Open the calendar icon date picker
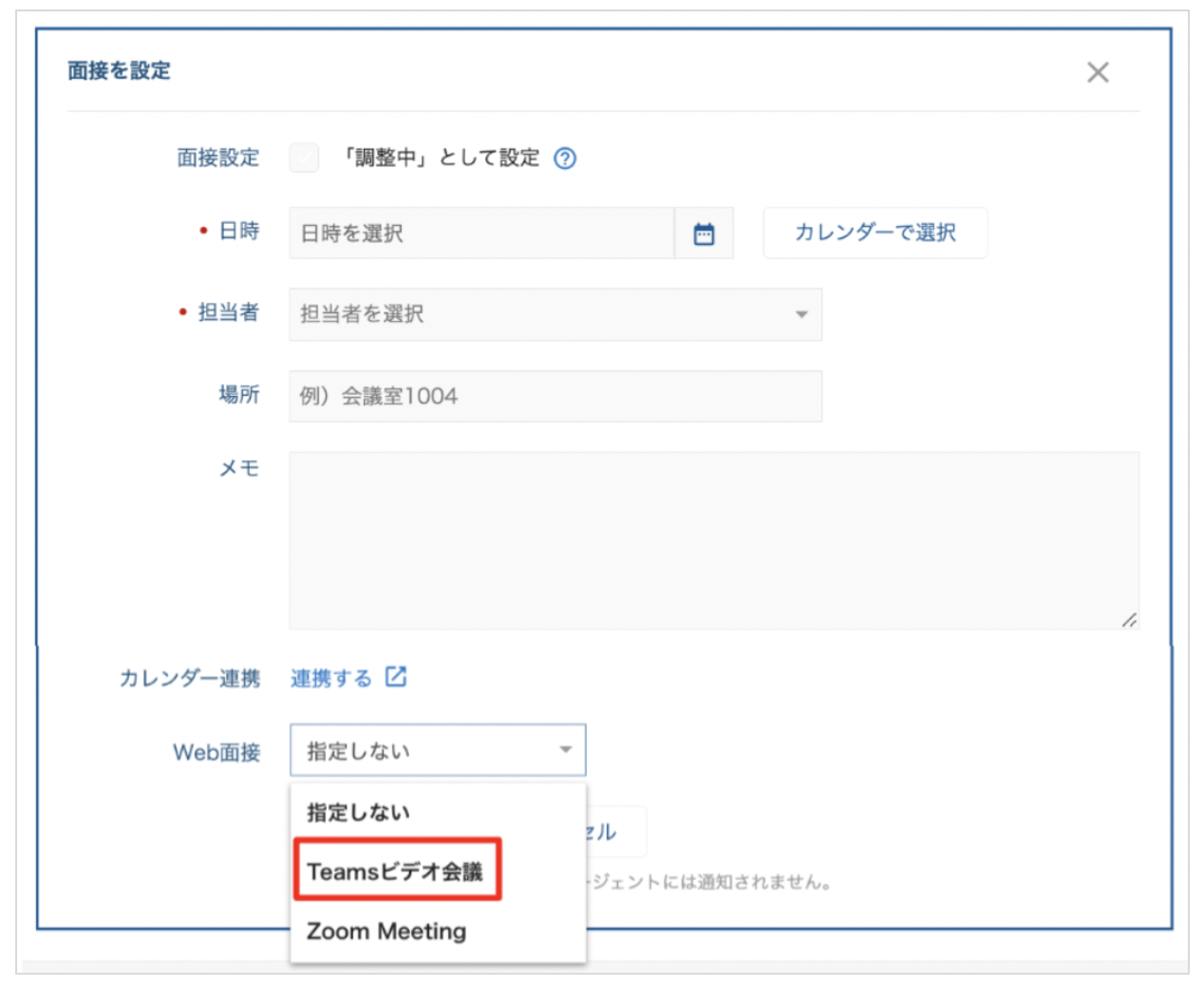The height and width of the screenshot is (991, 1204). (x=704, y=234)
